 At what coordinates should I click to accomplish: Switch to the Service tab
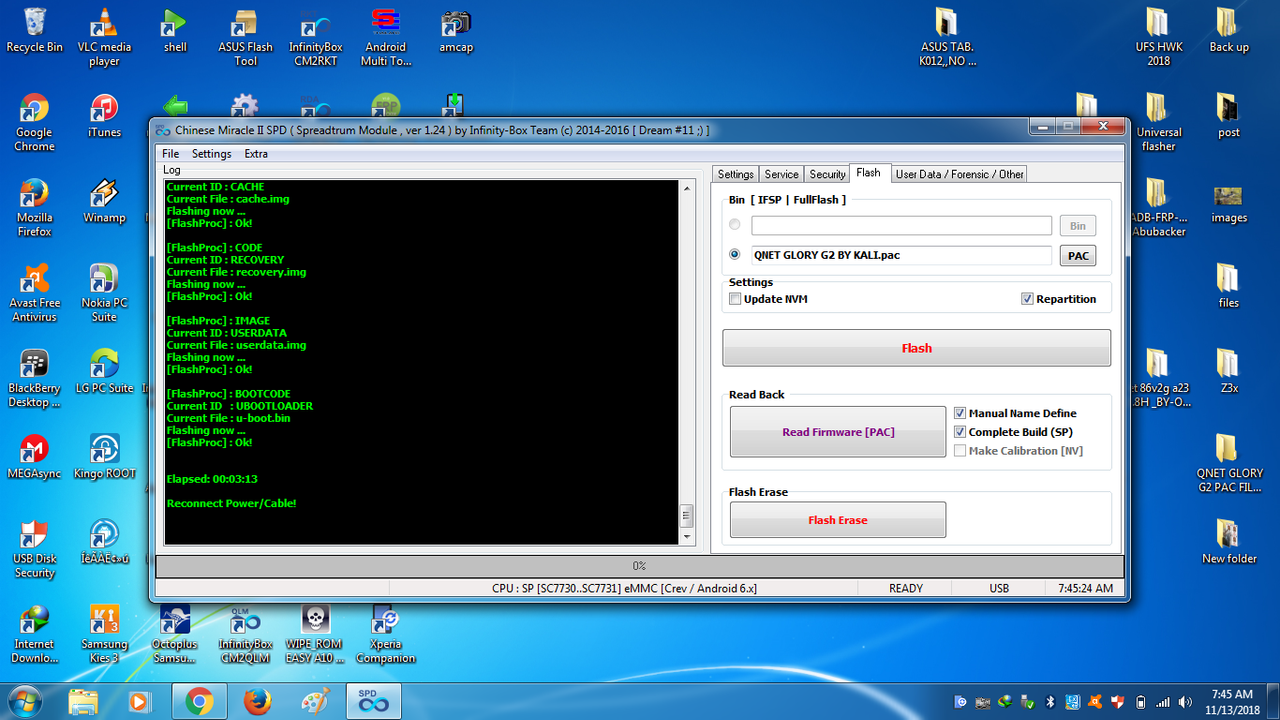click(782, 174)
